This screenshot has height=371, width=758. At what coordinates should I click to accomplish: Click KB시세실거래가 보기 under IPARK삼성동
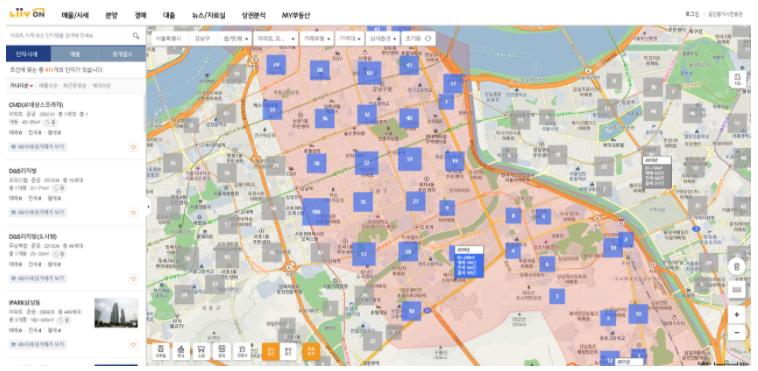[38, 344]
